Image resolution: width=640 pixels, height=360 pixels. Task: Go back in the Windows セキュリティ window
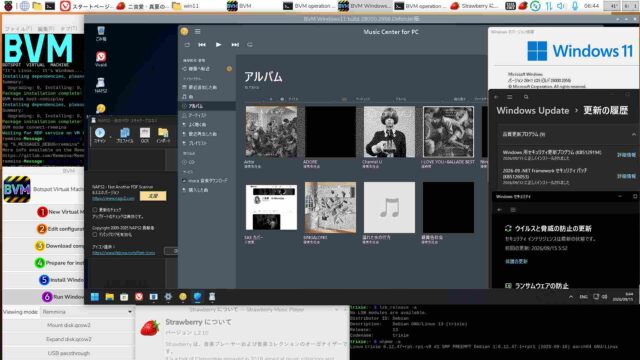point(500,209)
